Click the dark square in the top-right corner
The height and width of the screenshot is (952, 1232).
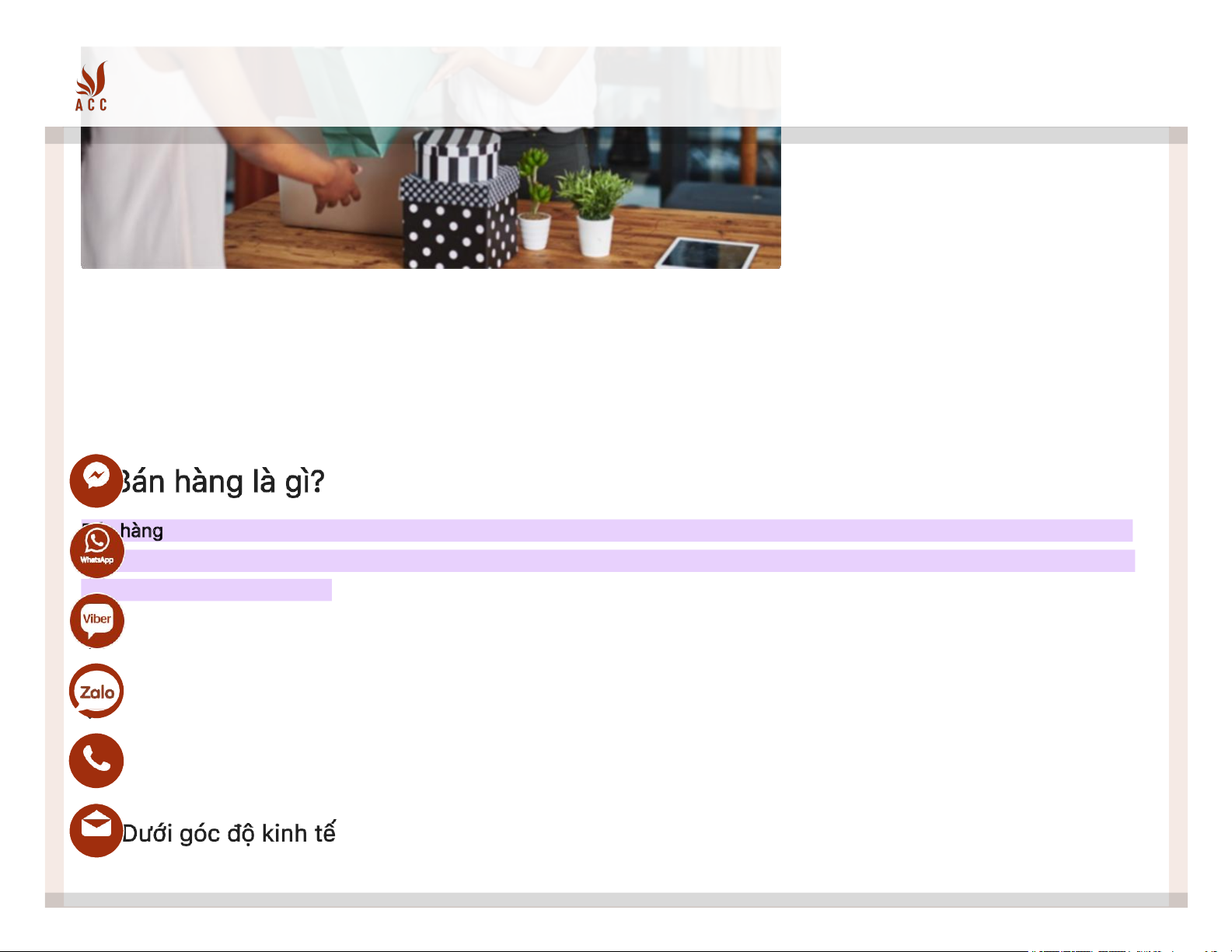(x=1178, y=135)
